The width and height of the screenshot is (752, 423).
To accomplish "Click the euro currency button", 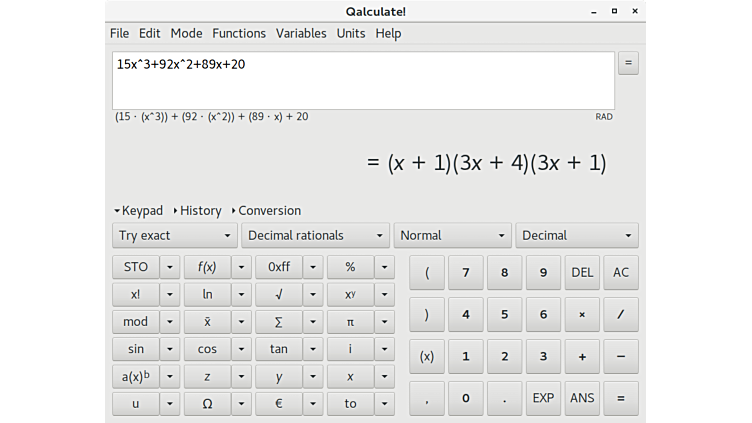I will tap(278, 404).
